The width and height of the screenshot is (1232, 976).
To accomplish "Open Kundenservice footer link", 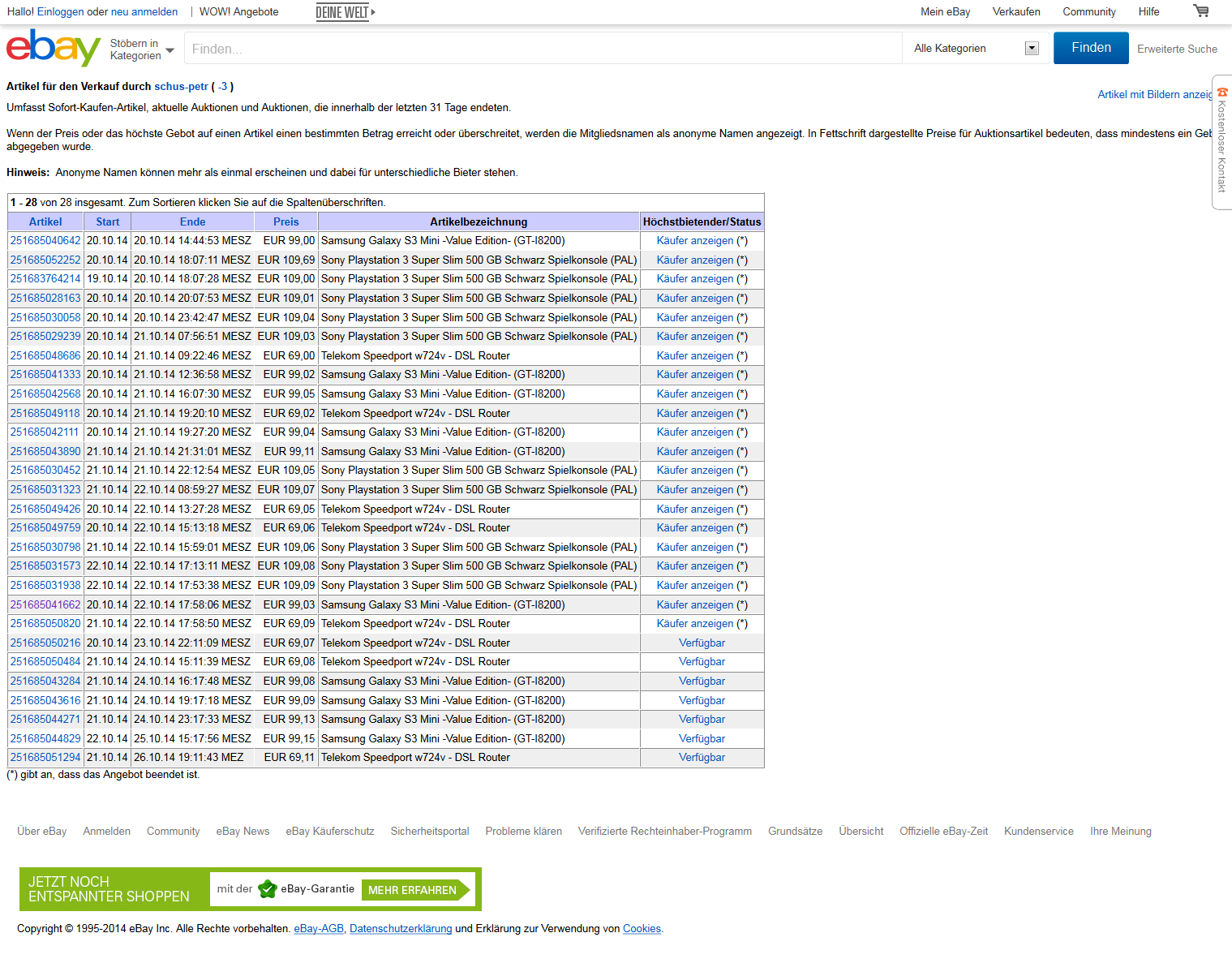I will [x=1039, y=832].
